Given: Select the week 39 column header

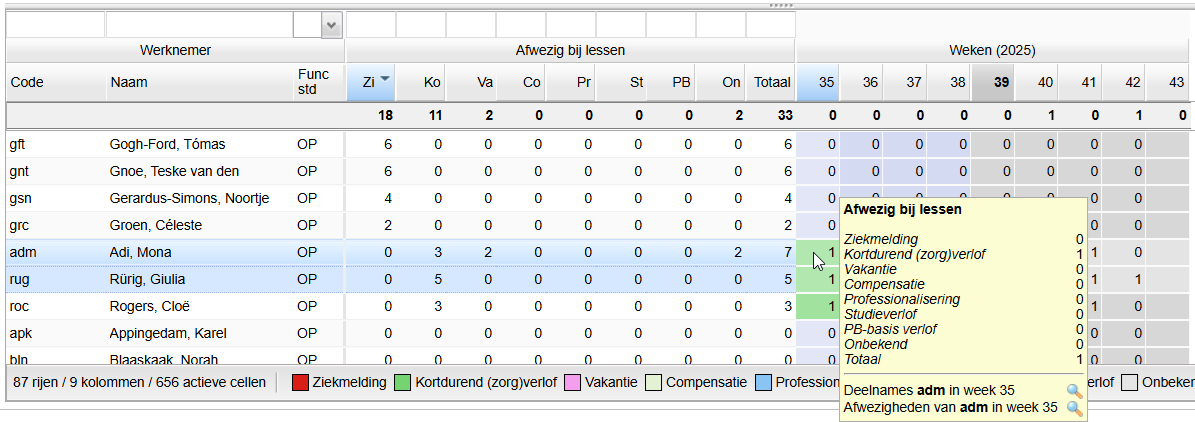Looking at the screenshot, I should (x=993, y=83).
